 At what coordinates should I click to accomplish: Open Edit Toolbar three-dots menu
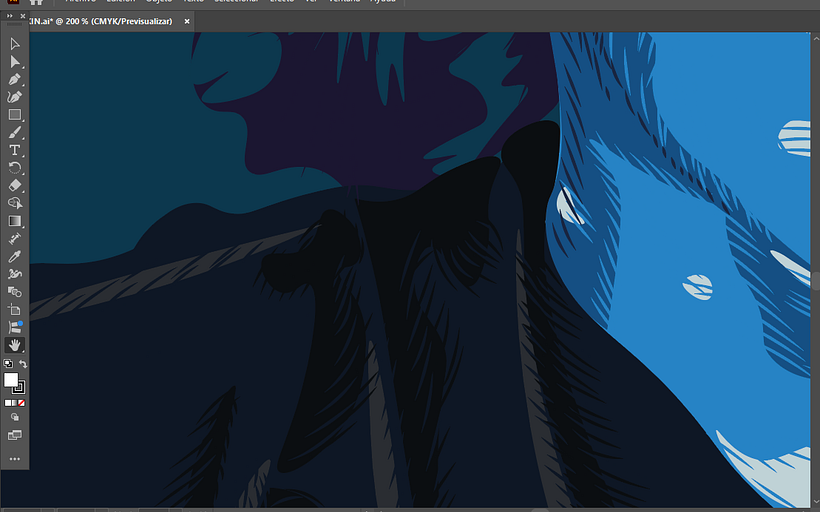point(15,459)
